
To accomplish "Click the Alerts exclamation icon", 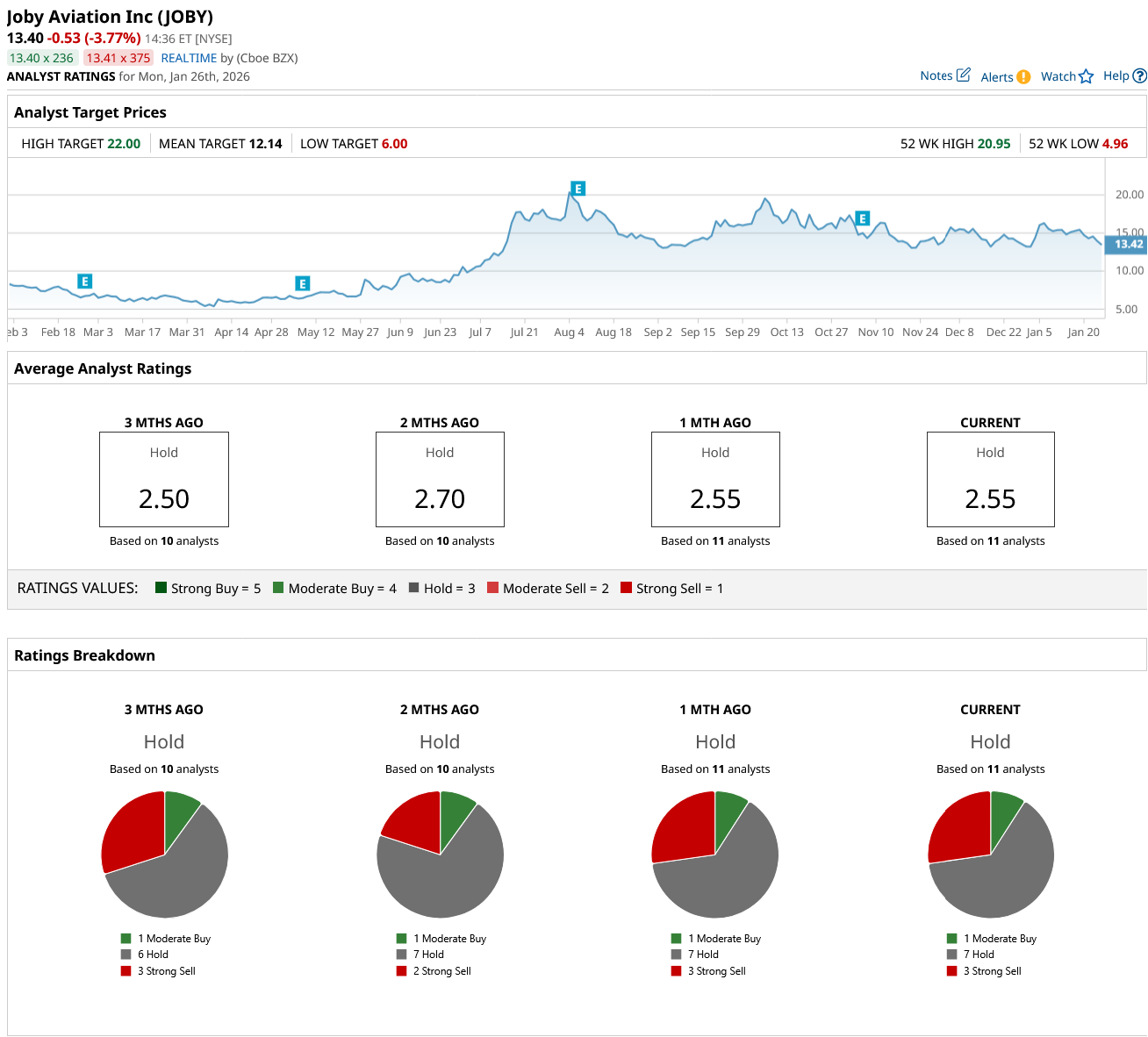I will pyautogui.click(x=1023, y=77).
